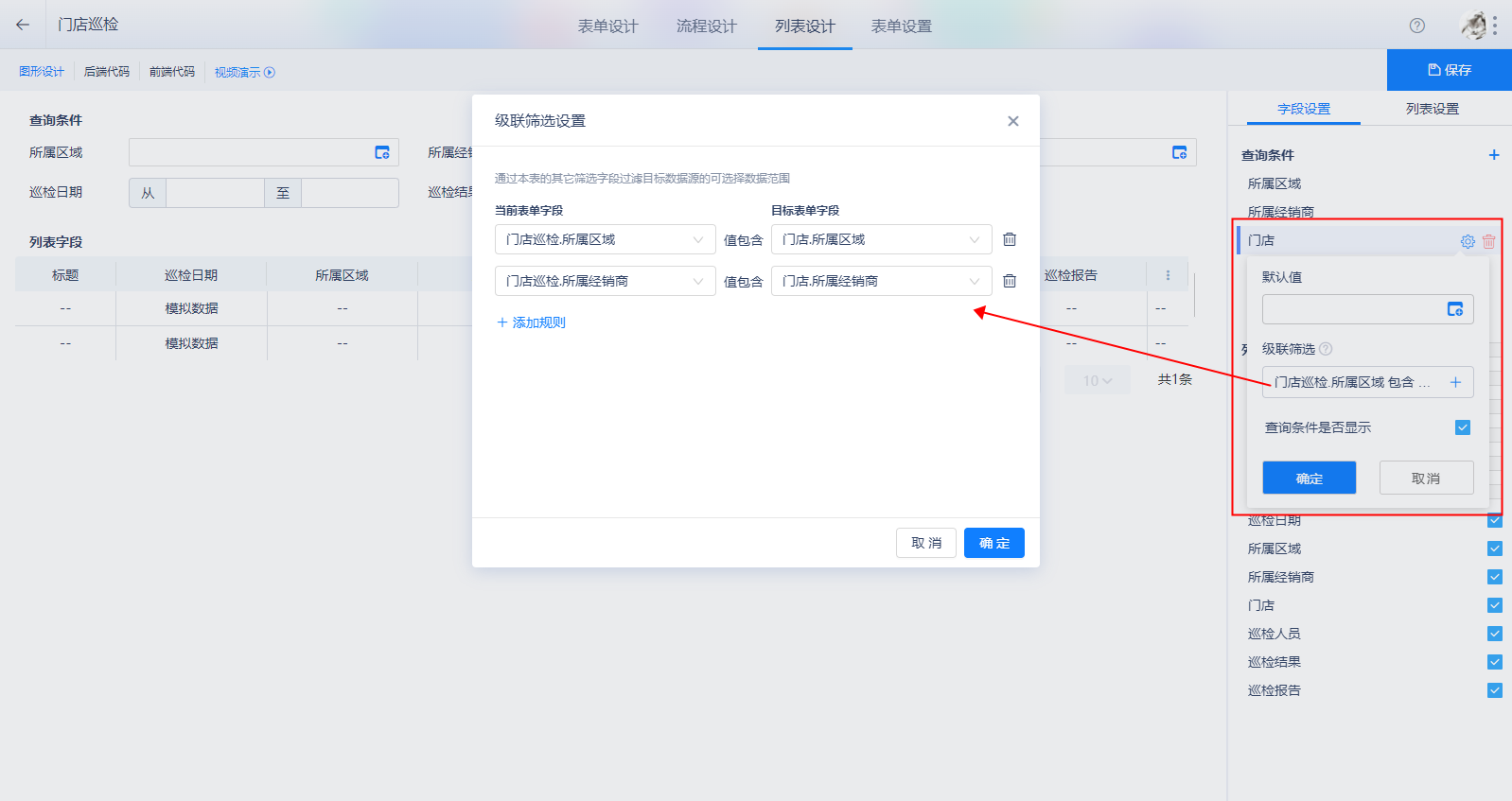Image resolution: width=1512 pixels, height=801 pixels.
Task: Toggle 巡检日期 list field checkbox
Action: click(1495, 520)
